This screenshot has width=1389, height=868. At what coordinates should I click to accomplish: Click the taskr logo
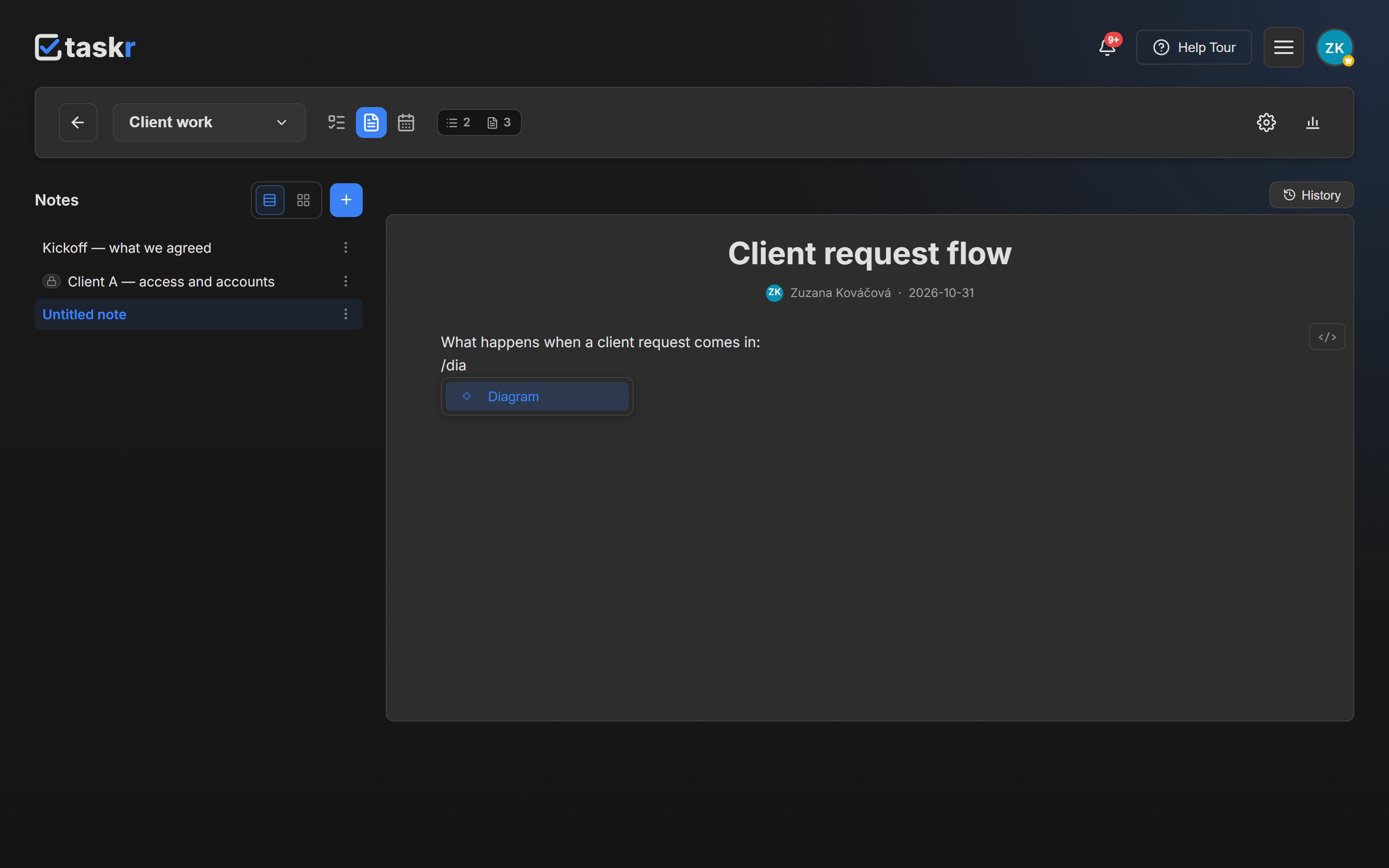pyautogui.click(x=85, y=47)
